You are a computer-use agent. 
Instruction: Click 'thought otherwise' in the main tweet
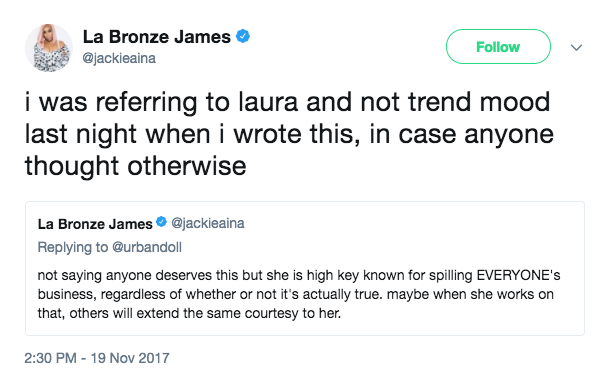tap(135, 166)
